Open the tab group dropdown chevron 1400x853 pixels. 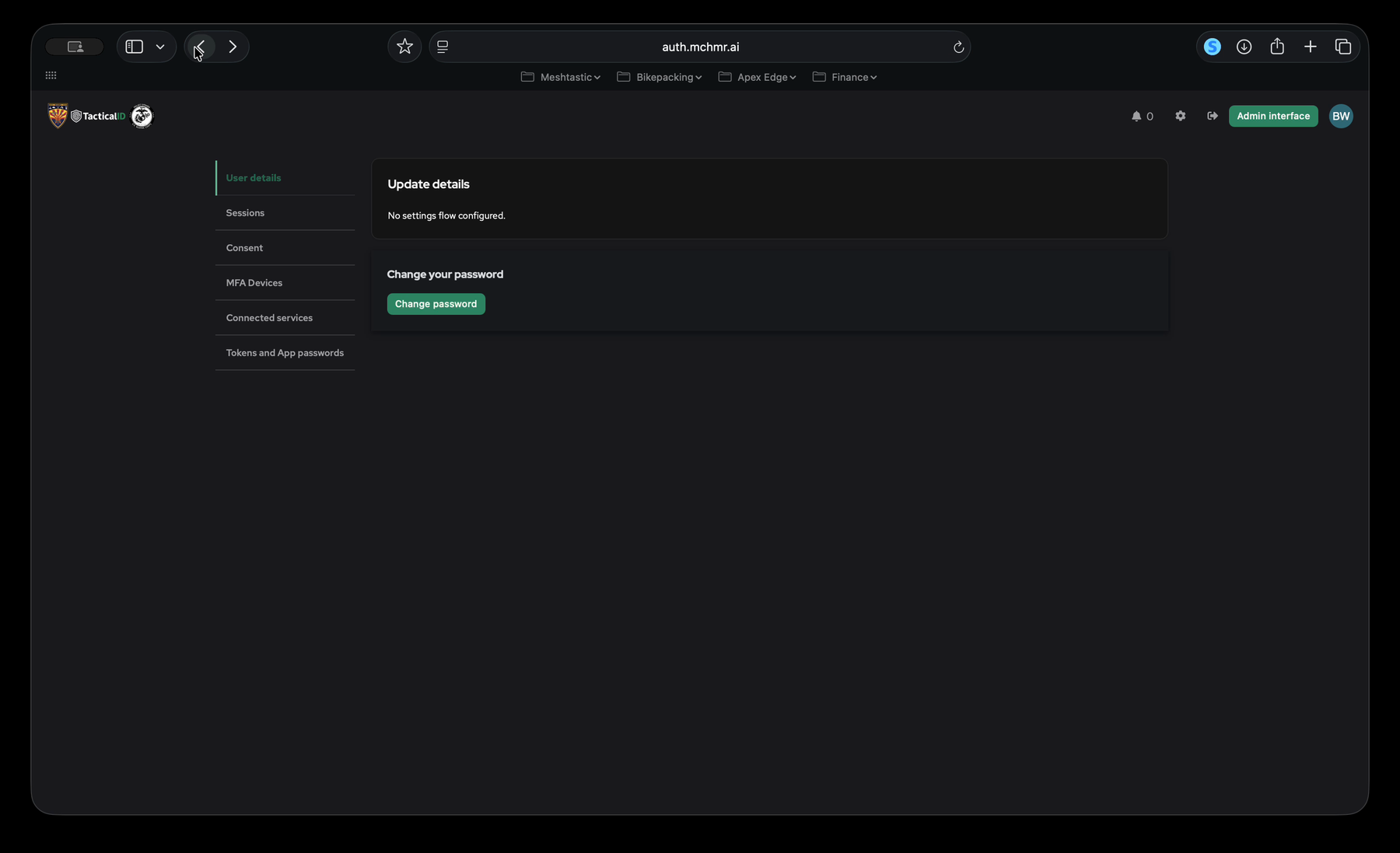(160, 47)
